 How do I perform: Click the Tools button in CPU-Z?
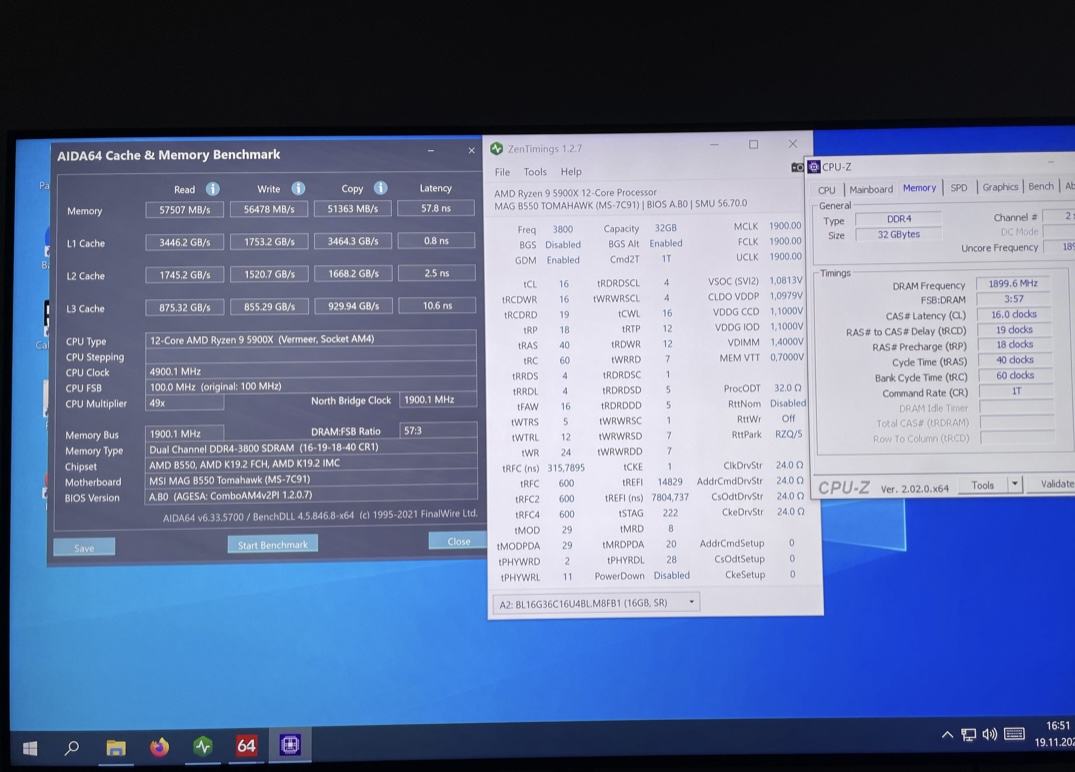[982, 485]
